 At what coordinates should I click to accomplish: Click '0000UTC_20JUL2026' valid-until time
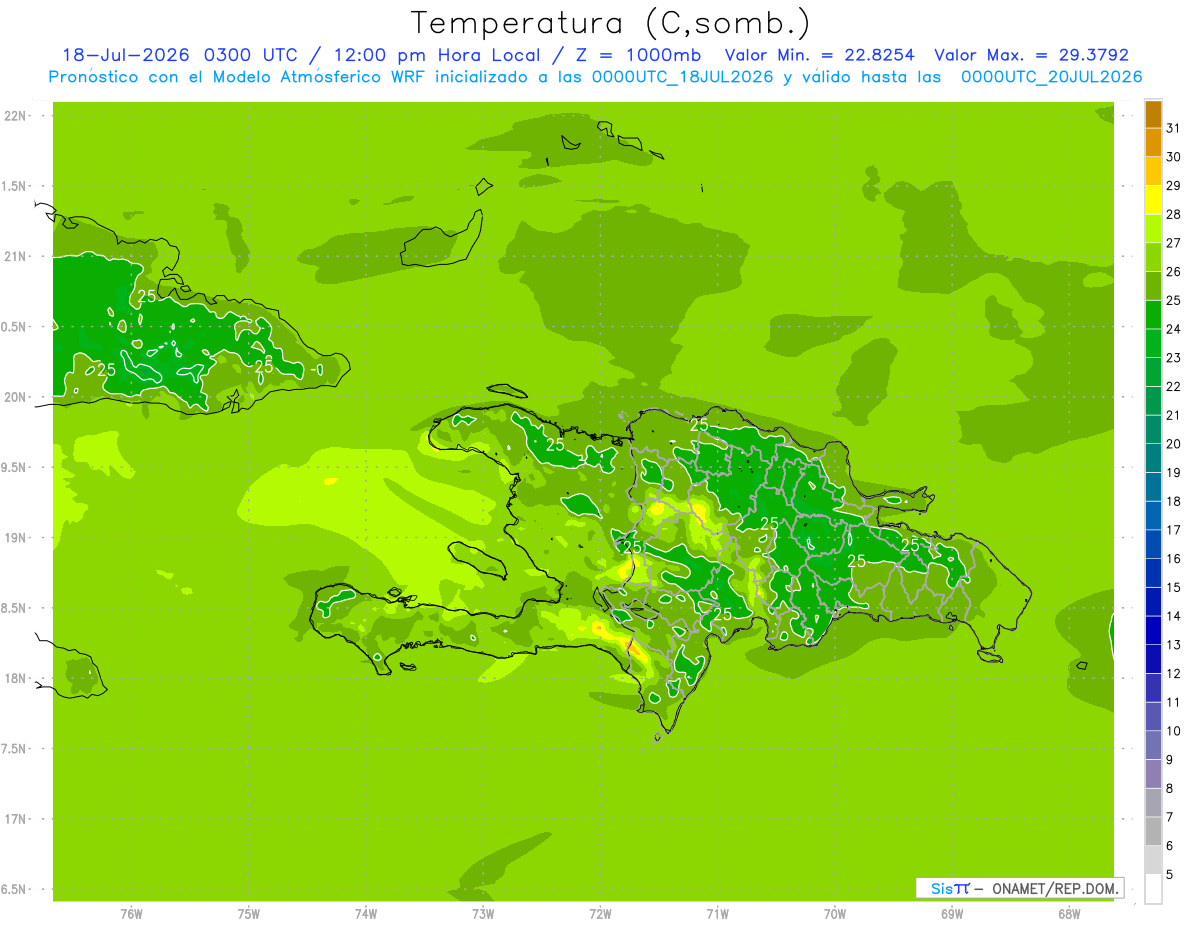click(1051, 77)
